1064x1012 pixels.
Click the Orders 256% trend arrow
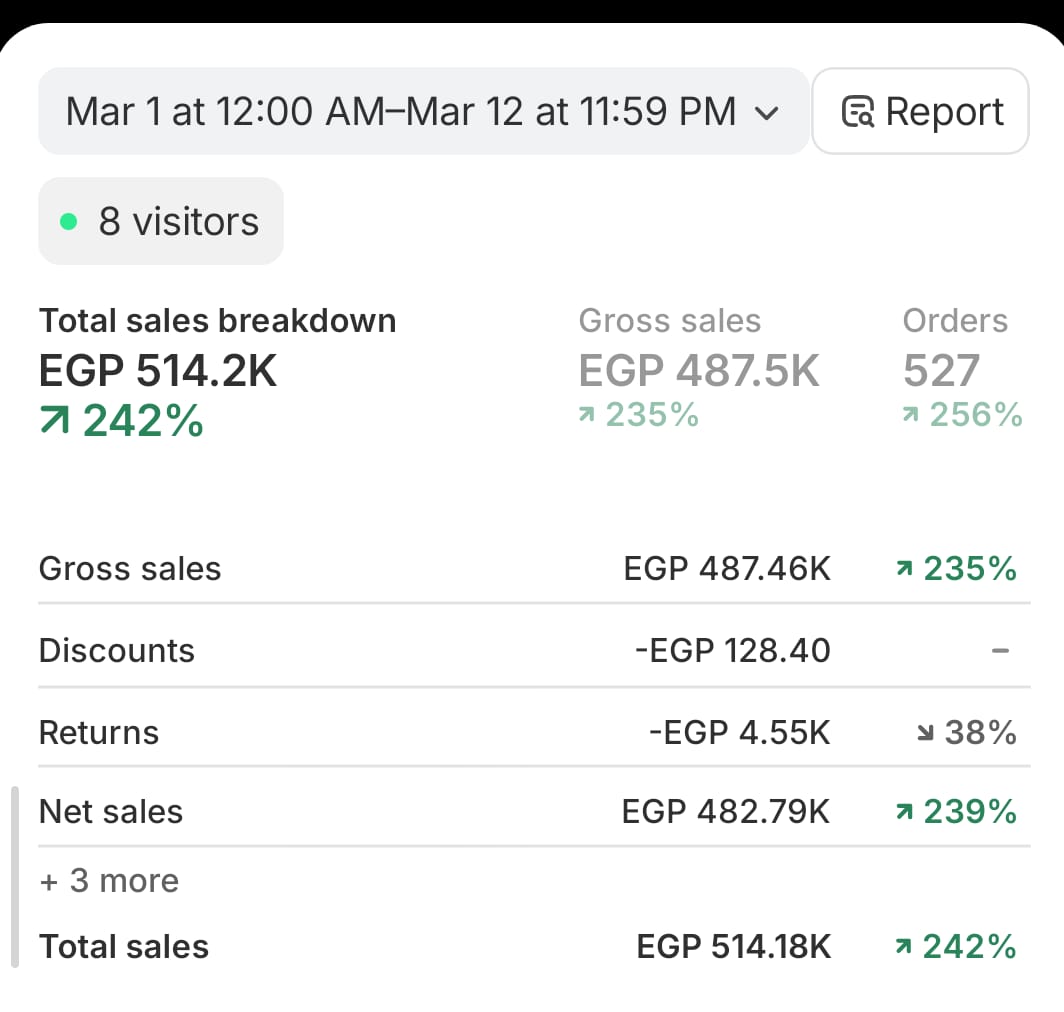click(910, 415)
